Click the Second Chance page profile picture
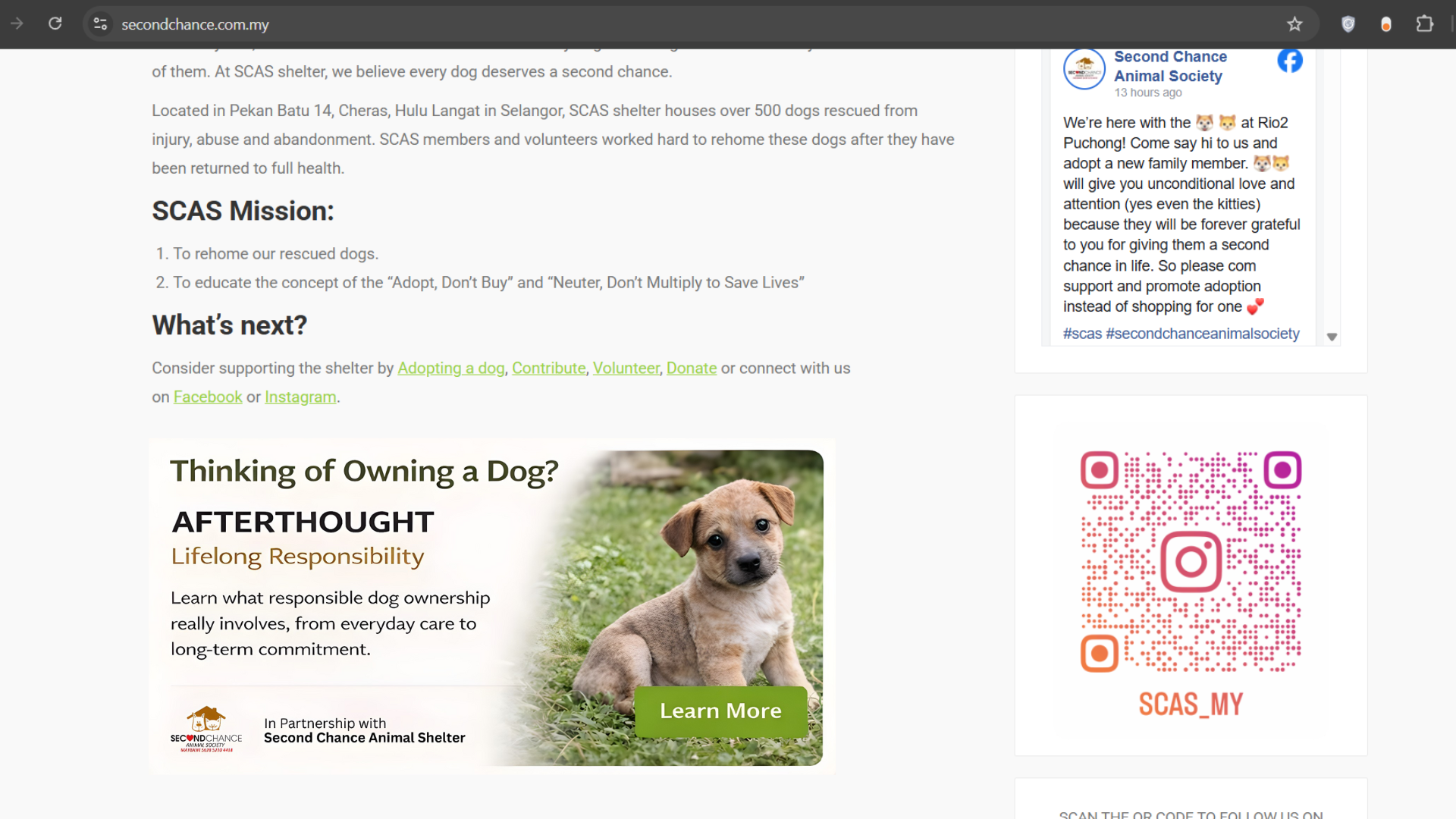1456x819 pixels. pos(1084,70)
